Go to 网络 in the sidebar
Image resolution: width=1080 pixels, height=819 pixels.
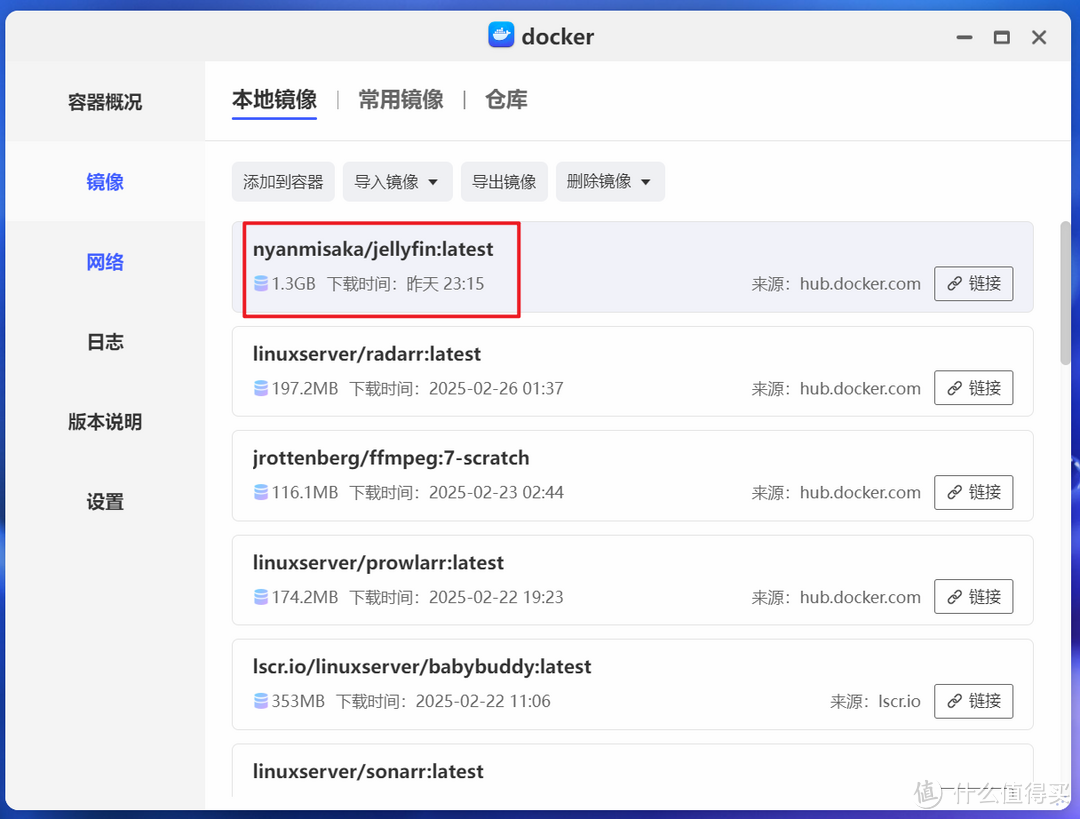105,262
